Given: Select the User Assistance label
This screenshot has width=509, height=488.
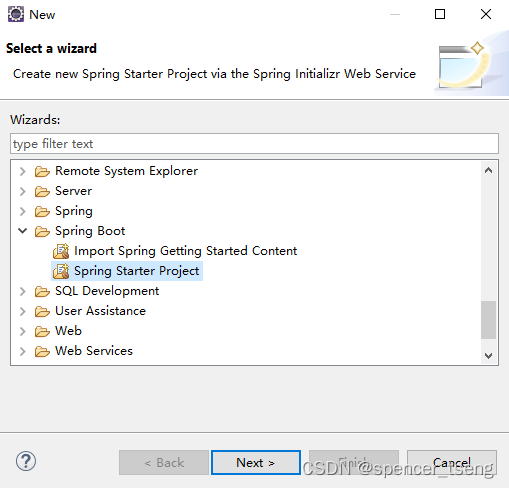Looking at the screenshot, I should 100,311.
